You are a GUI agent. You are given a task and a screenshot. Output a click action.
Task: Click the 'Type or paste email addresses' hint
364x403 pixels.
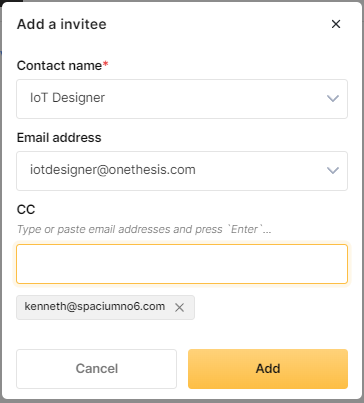[x=144, y=229]
